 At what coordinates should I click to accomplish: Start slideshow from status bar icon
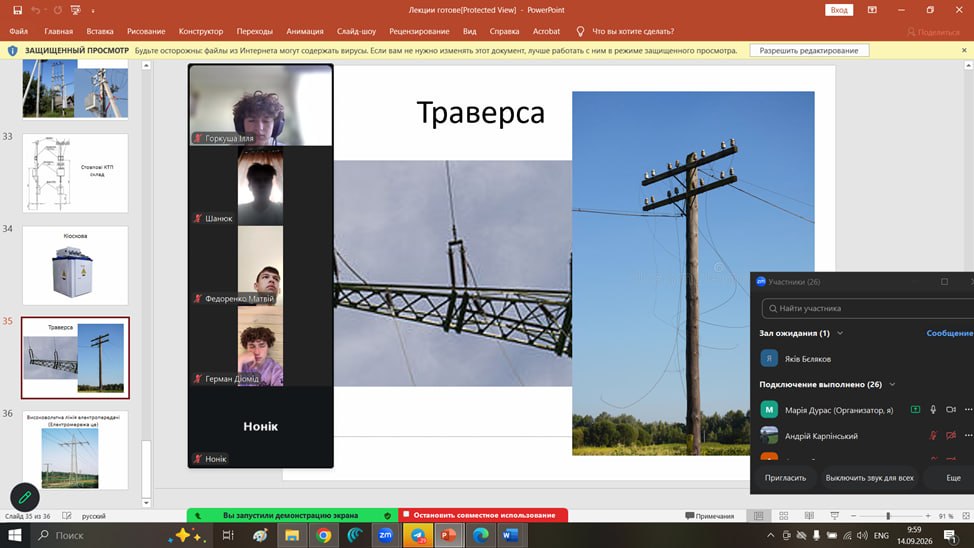834,516
